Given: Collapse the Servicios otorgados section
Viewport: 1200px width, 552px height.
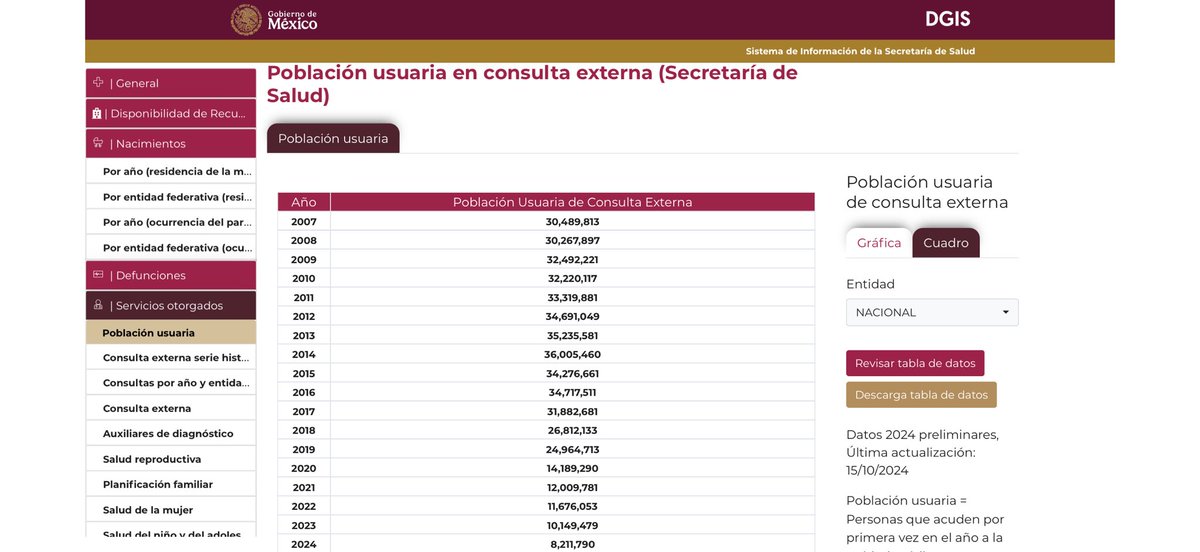Looking at the screenshot, I should click(x=171, y=305).
